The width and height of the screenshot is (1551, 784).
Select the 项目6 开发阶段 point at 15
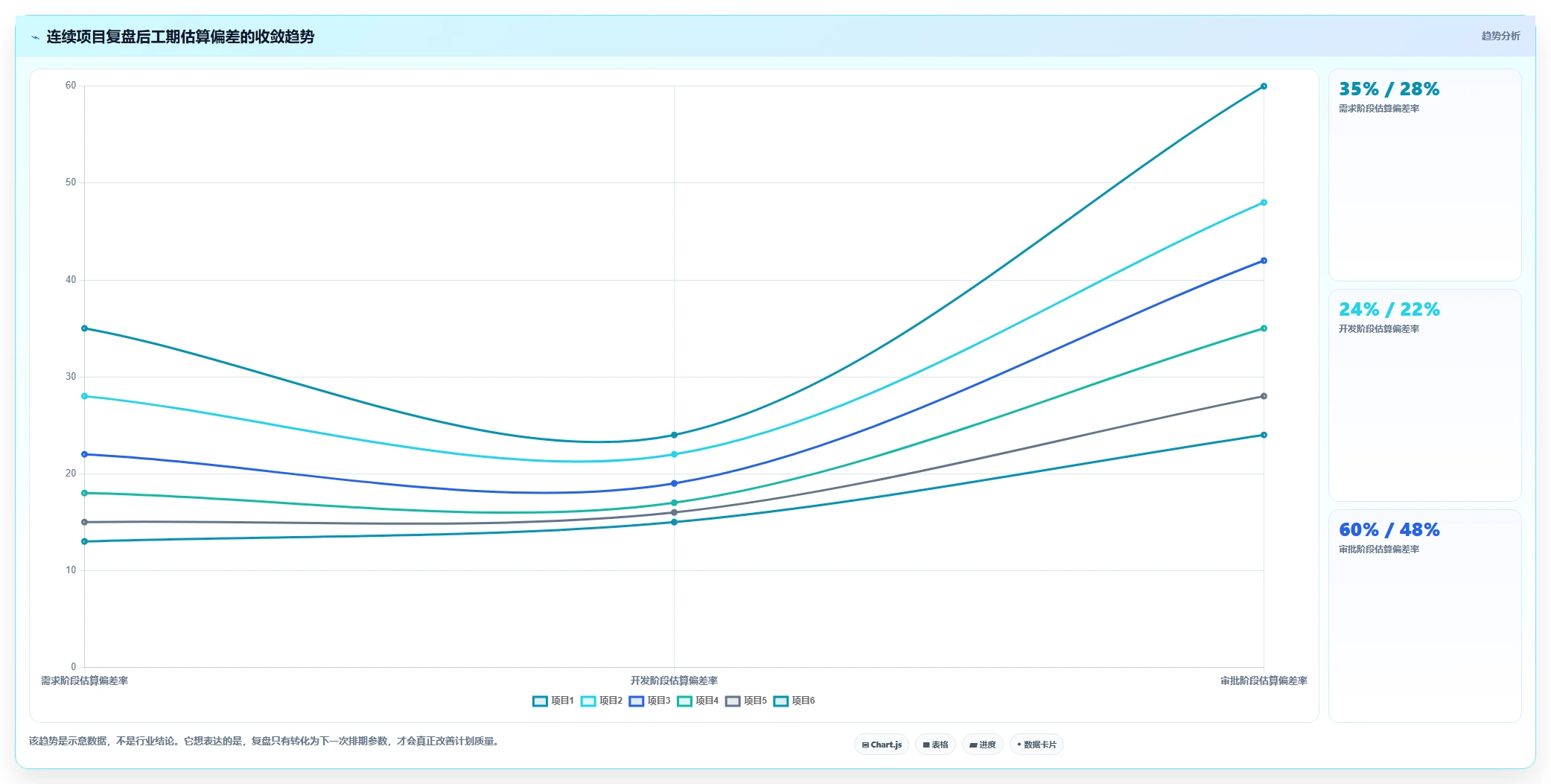[674, 522]
